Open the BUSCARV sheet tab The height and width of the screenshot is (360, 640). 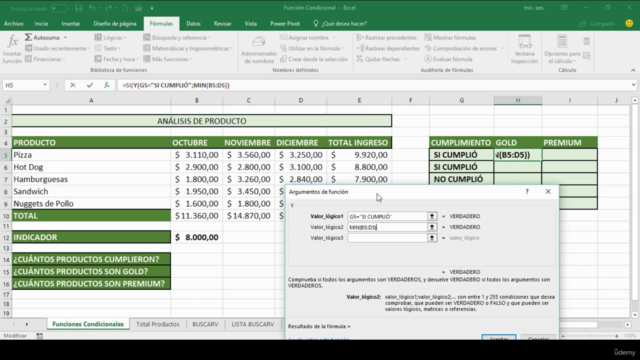point(205,324)
